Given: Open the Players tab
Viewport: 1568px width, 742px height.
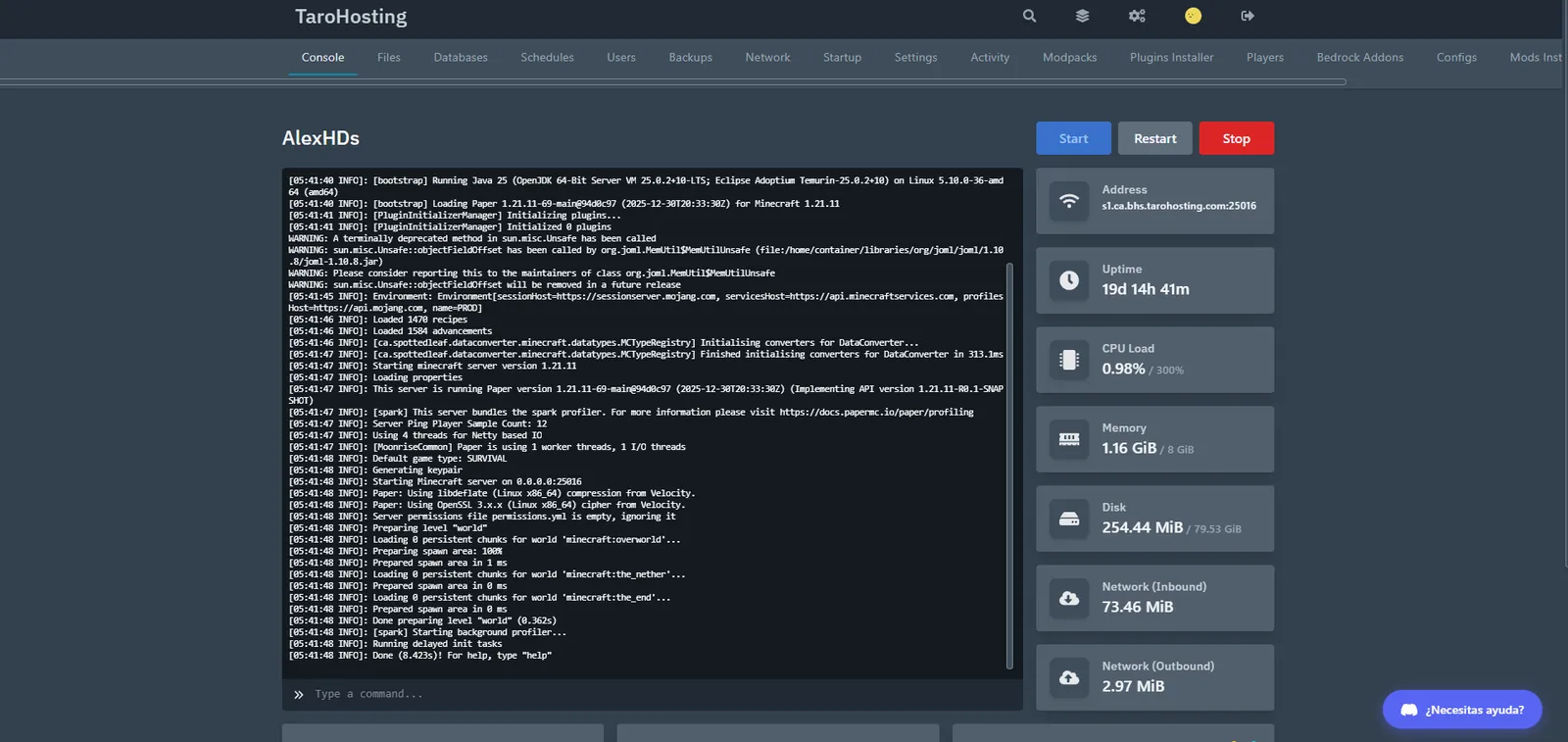Looking at the screenshot, I should [1265, 58].
